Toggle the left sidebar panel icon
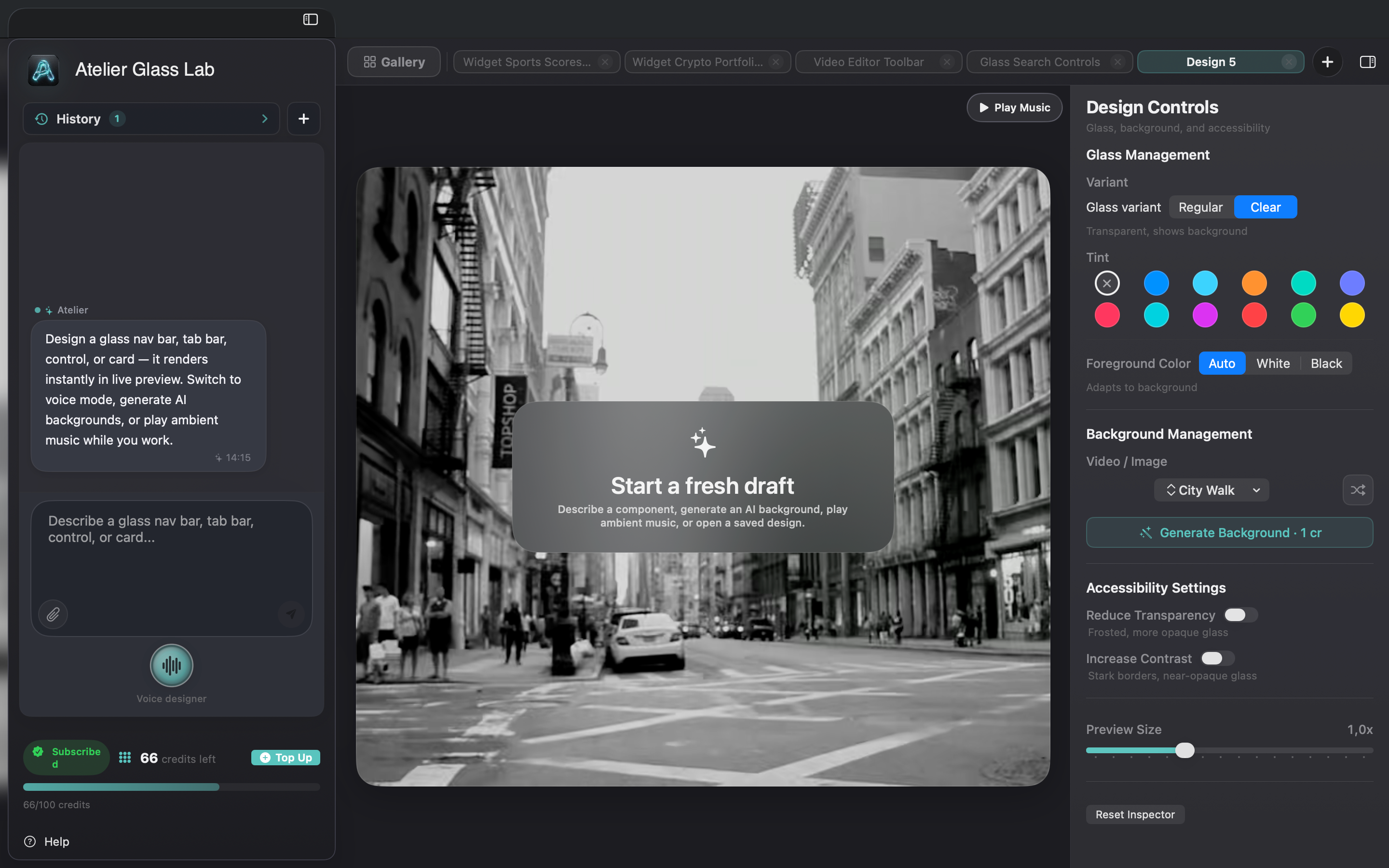The image size is (1389, 868). pyautogui.click(x=311, y=19)
